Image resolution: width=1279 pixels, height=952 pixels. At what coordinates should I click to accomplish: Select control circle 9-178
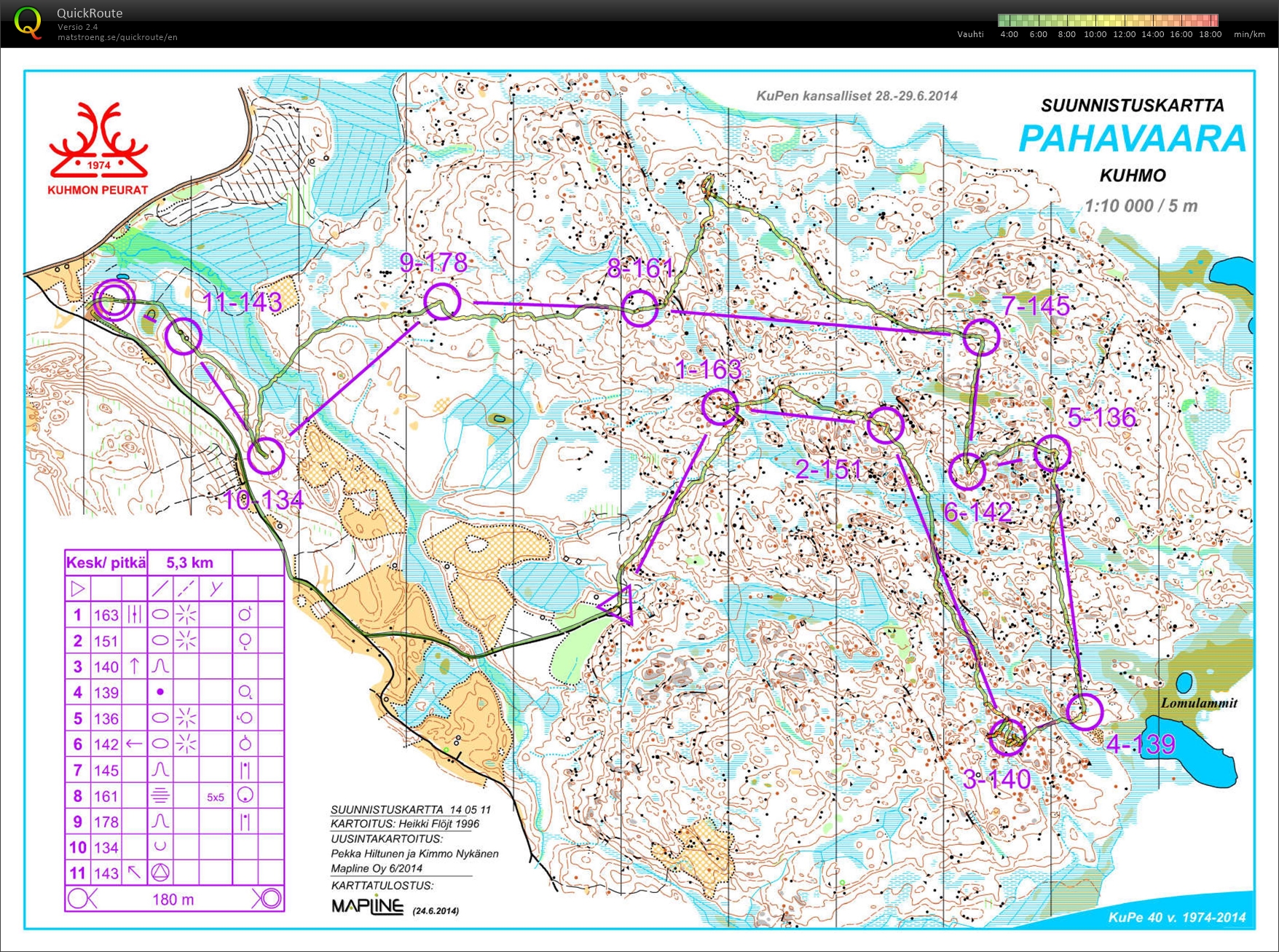442,302
